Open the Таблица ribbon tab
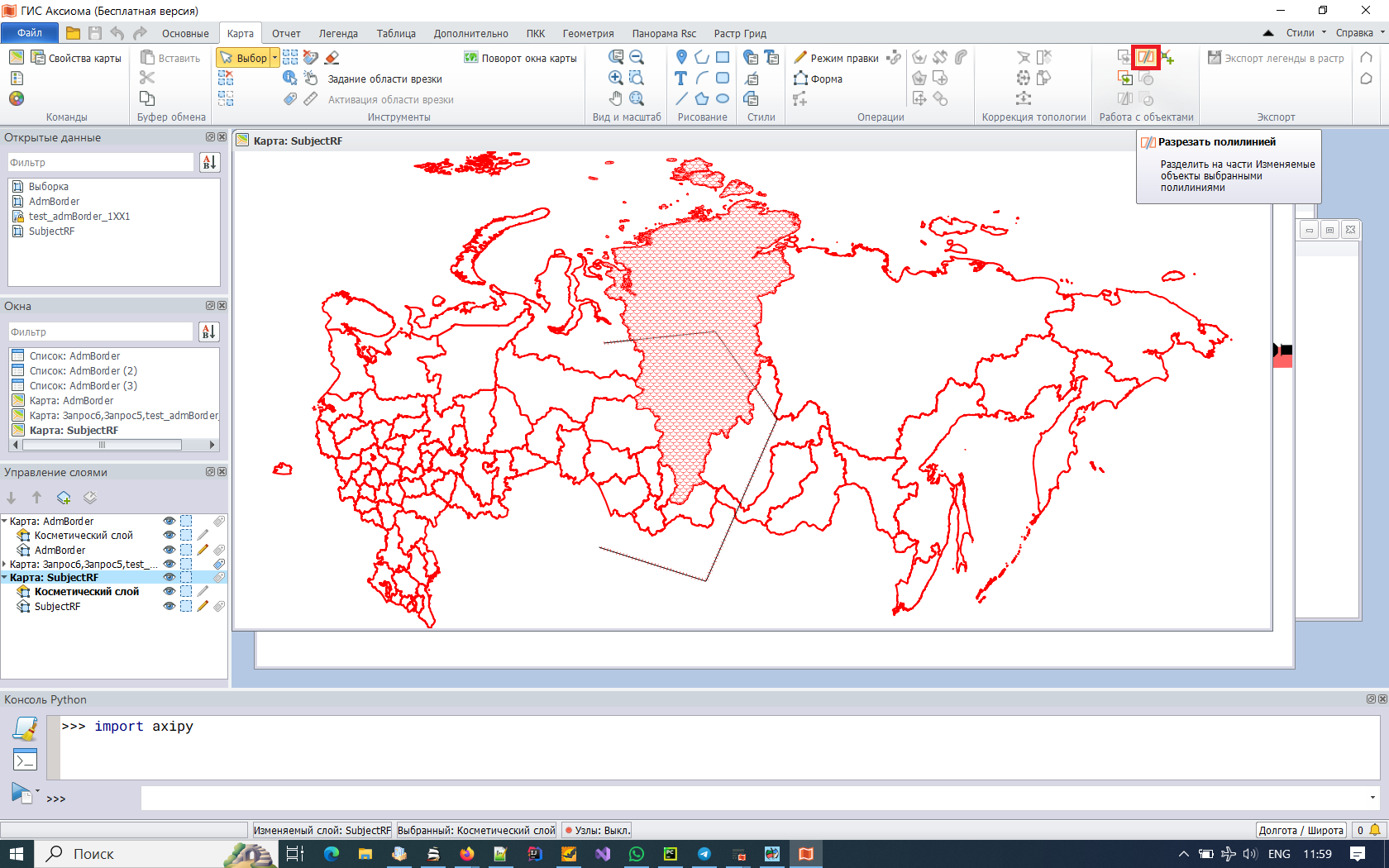Viewport: 1389px width, 868px height. point(396,34)
